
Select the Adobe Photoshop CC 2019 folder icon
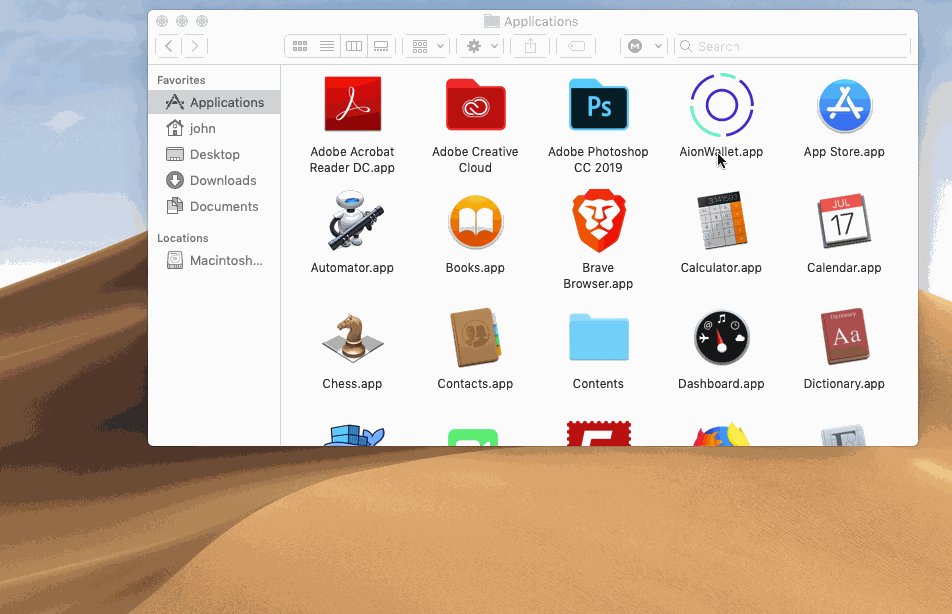[599, 104]
